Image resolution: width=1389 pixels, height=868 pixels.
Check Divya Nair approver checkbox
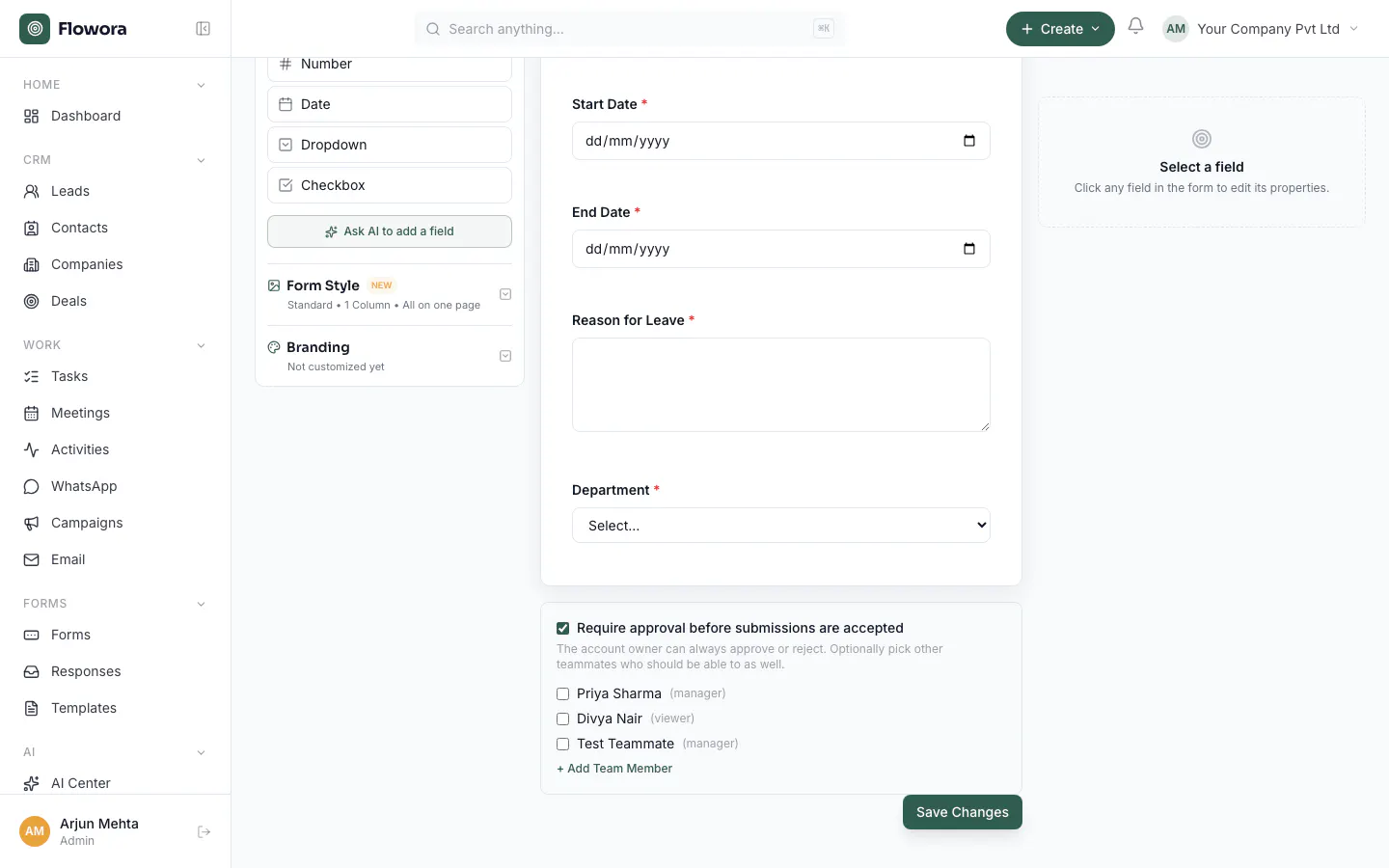tap(563, 719)
